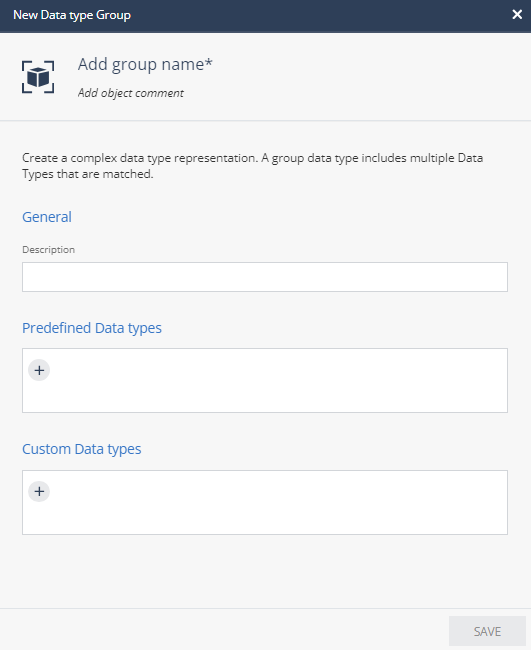
Task: Click the complex data type explanation paragraph
Action: point(252,166)
